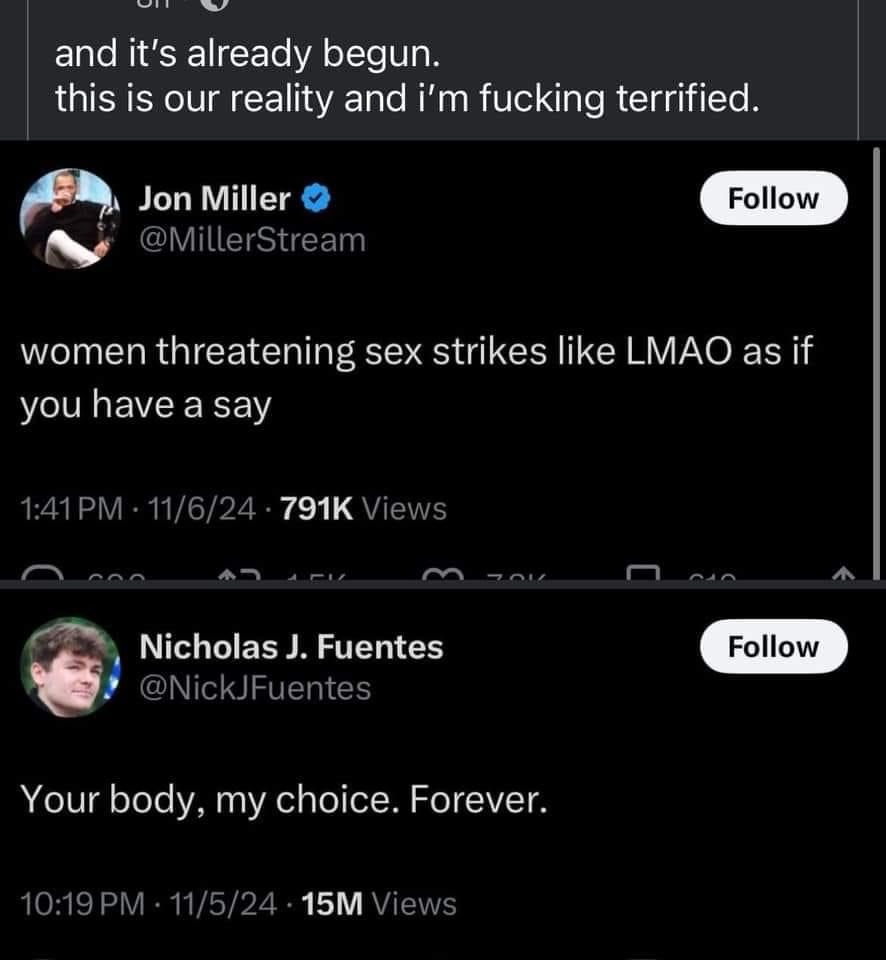
Task: Click Jon Miller's verified badge
Action: tap(318, 199)
